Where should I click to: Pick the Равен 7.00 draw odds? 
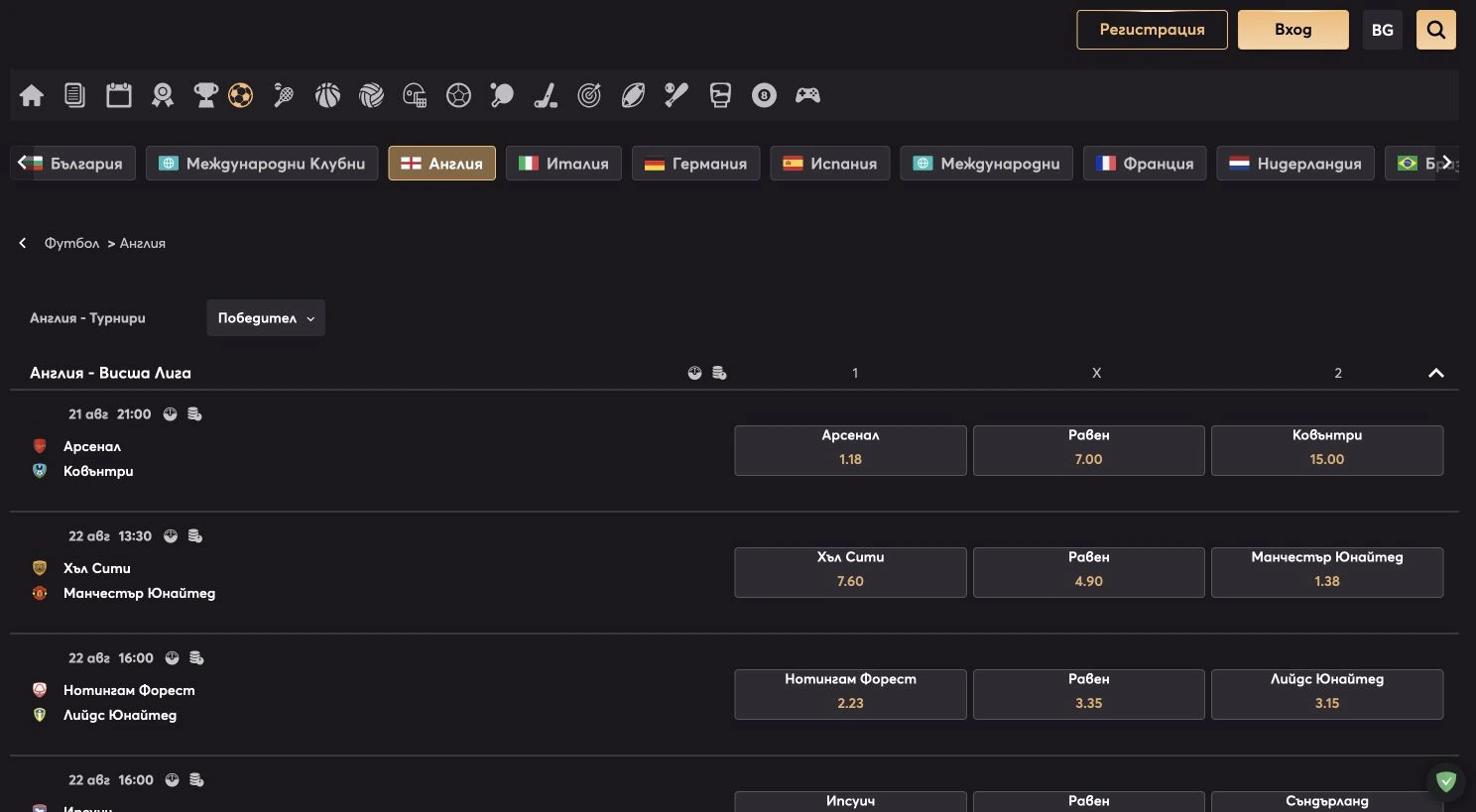tap(1089, 450)
